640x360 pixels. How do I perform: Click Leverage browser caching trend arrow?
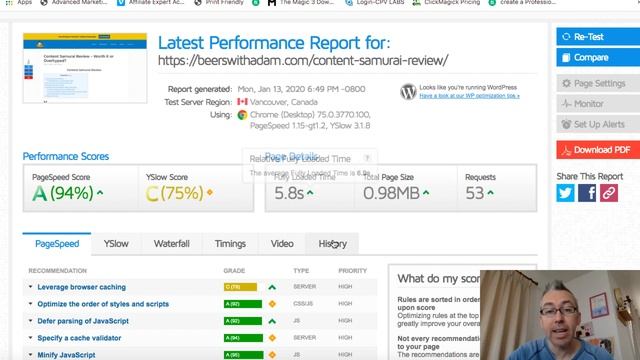tap(272, 287)
